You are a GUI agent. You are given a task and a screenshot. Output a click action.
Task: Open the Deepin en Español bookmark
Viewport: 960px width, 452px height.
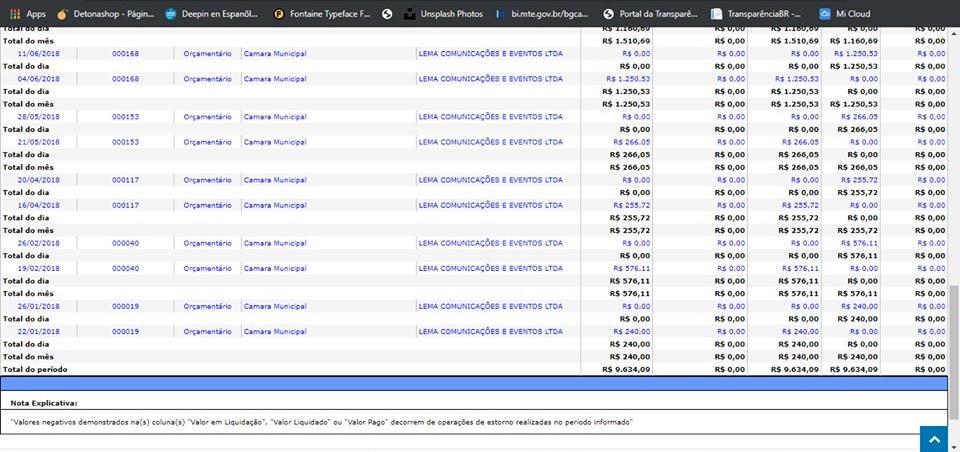[211, 14]
